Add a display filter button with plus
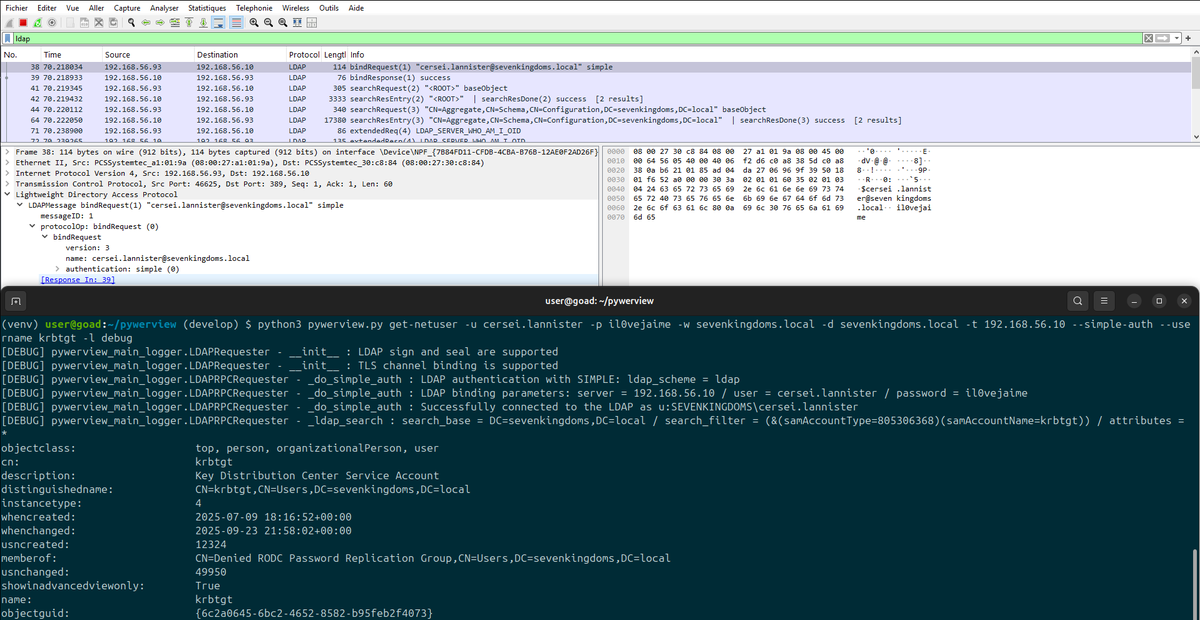This screenshot has width=1200, height=620. click(1189, 38)
